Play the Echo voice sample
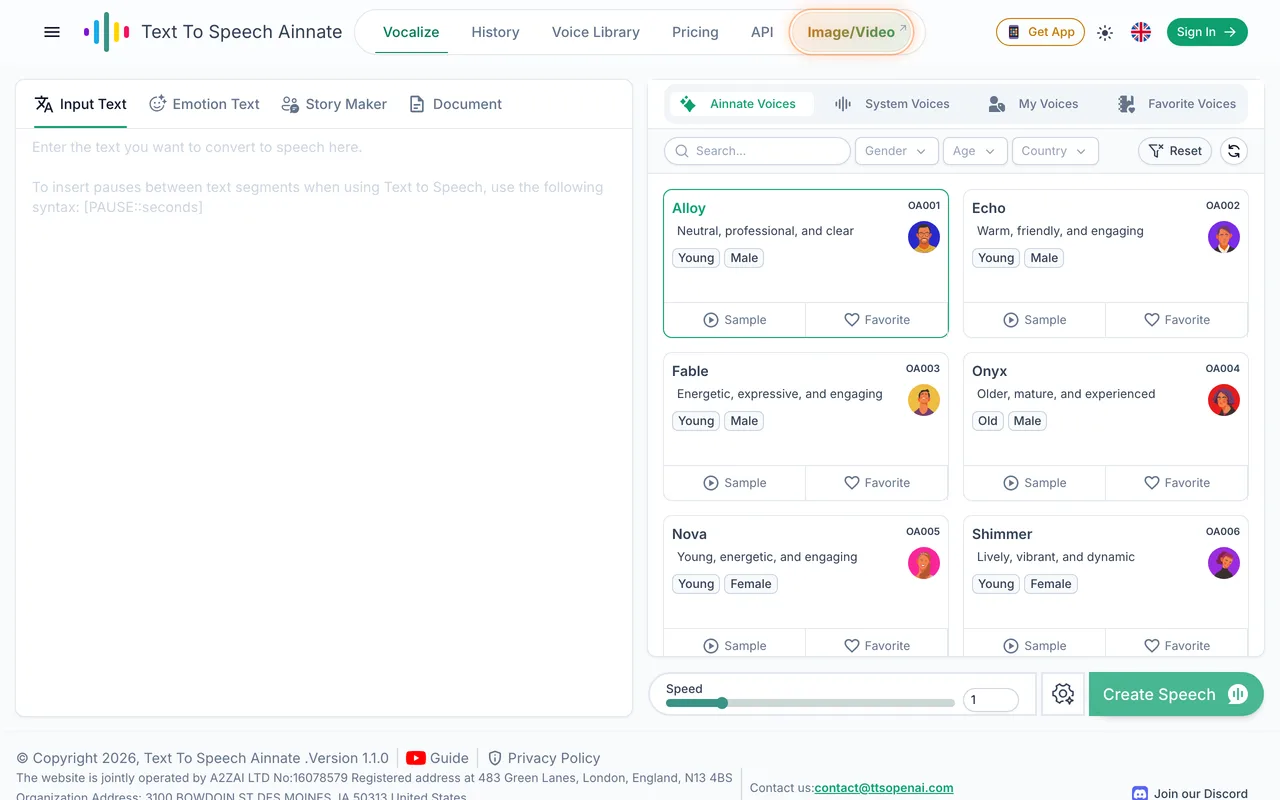 (1035, 320)
